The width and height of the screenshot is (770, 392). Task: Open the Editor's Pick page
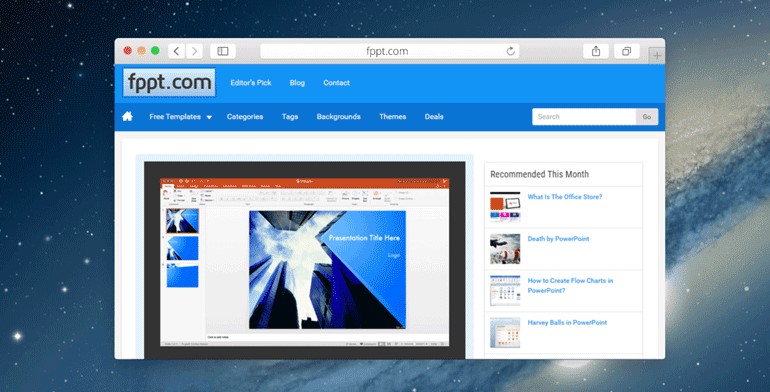[x=251, y=83]
